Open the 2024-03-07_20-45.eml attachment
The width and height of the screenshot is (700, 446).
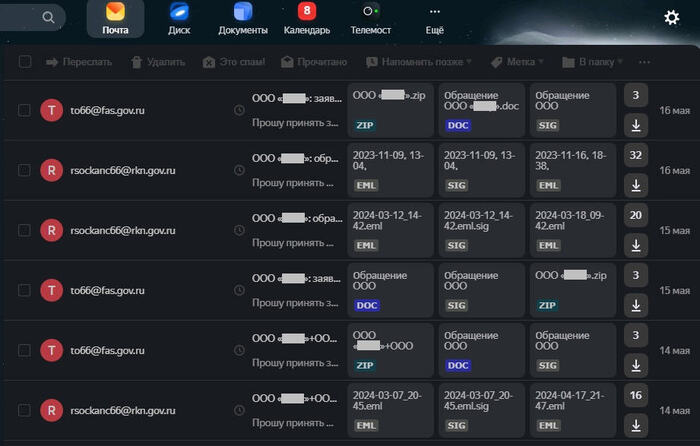[391, 410]
